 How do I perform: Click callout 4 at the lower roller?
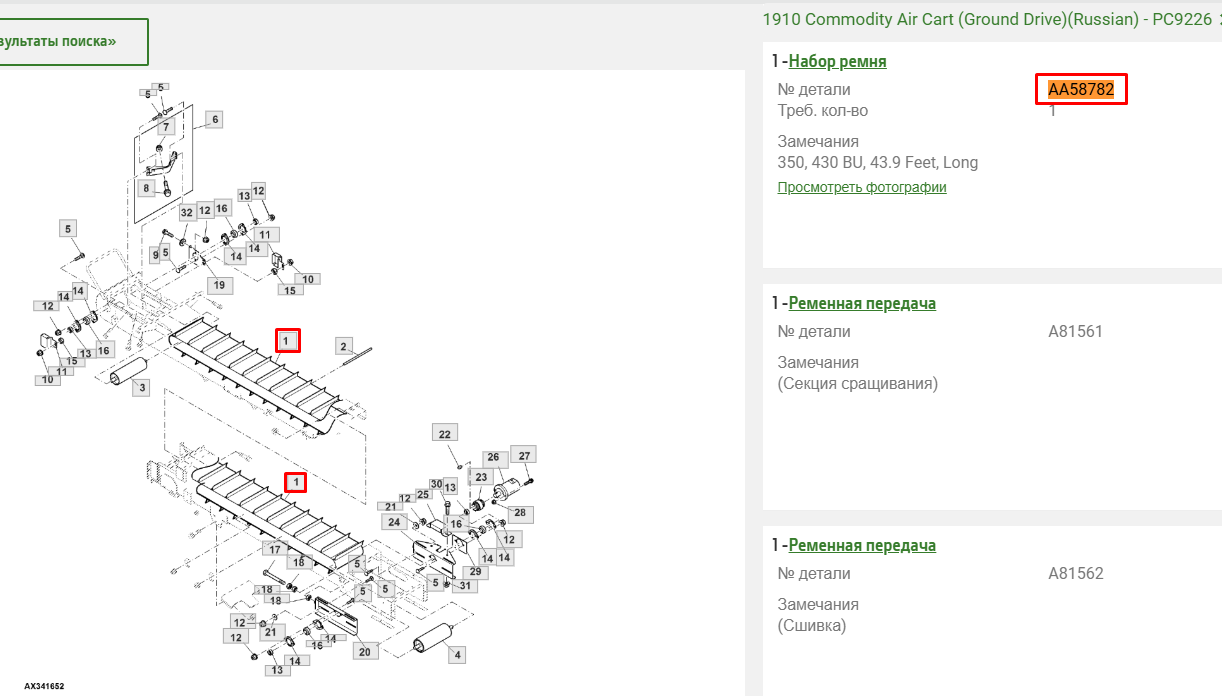click(x=457, y=655)
